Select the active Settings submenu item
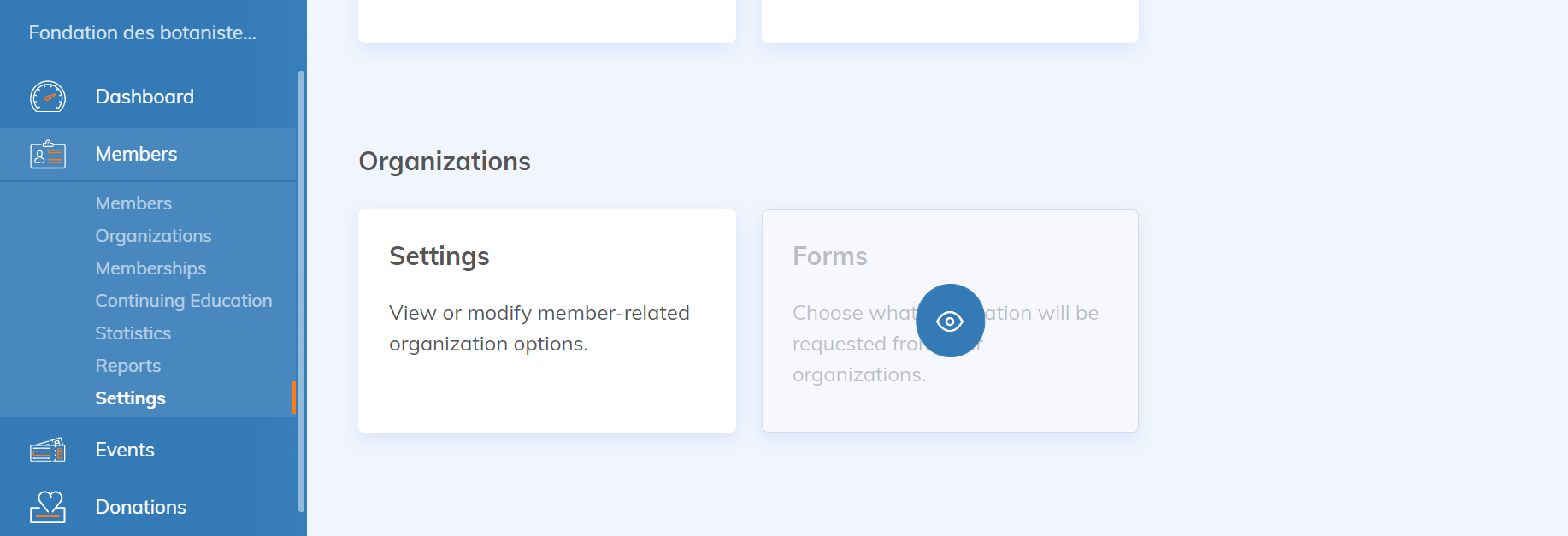 click(130, 398)
